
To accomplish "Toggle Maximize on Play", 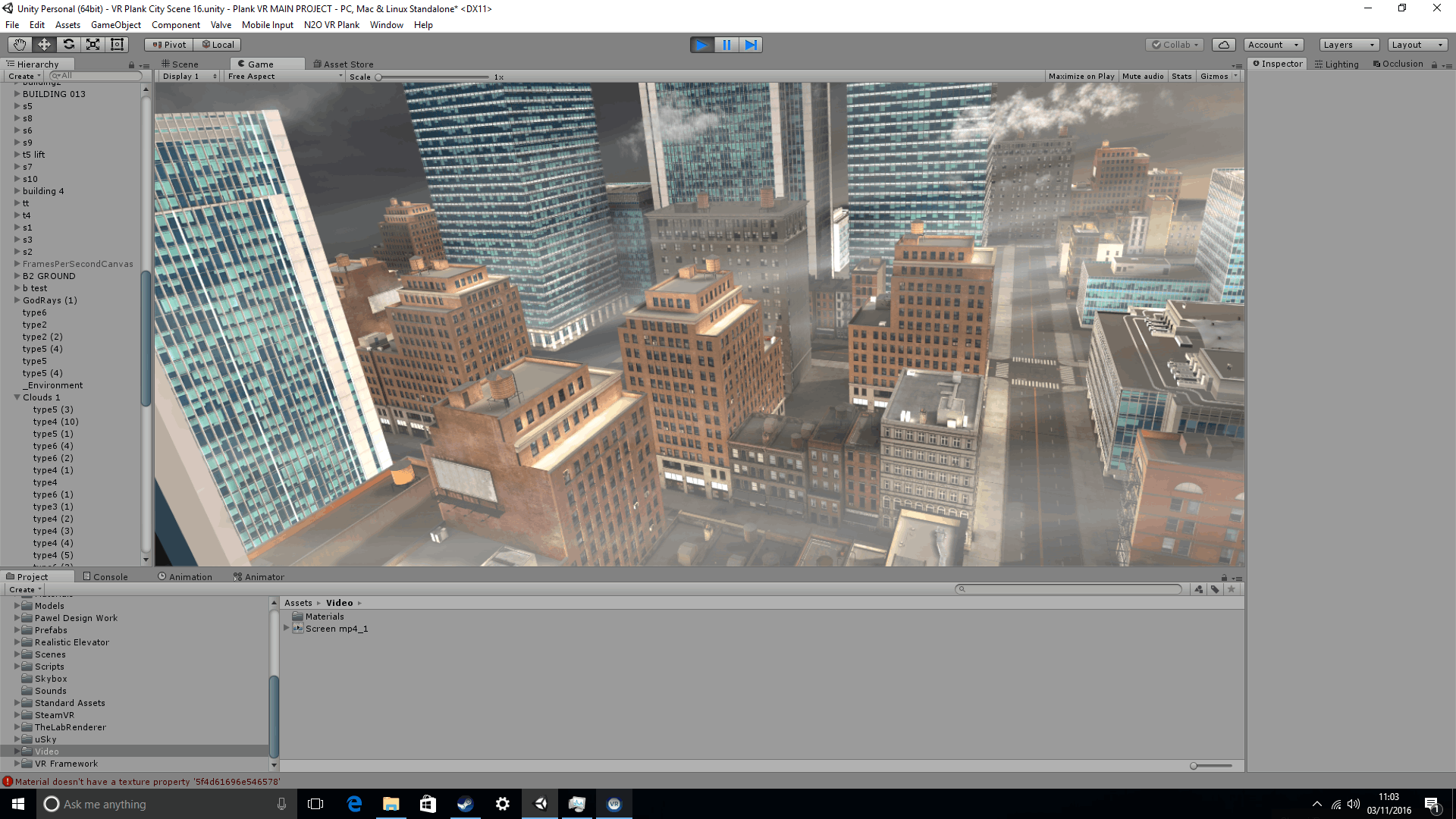I will click(1081, 77).
